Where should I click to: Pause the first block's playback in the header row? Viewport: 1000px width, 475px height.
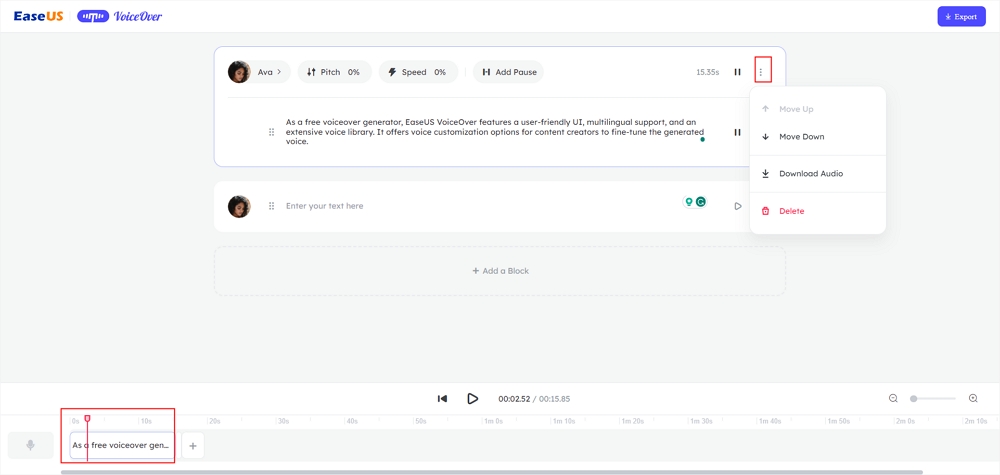tap(737, 72)
